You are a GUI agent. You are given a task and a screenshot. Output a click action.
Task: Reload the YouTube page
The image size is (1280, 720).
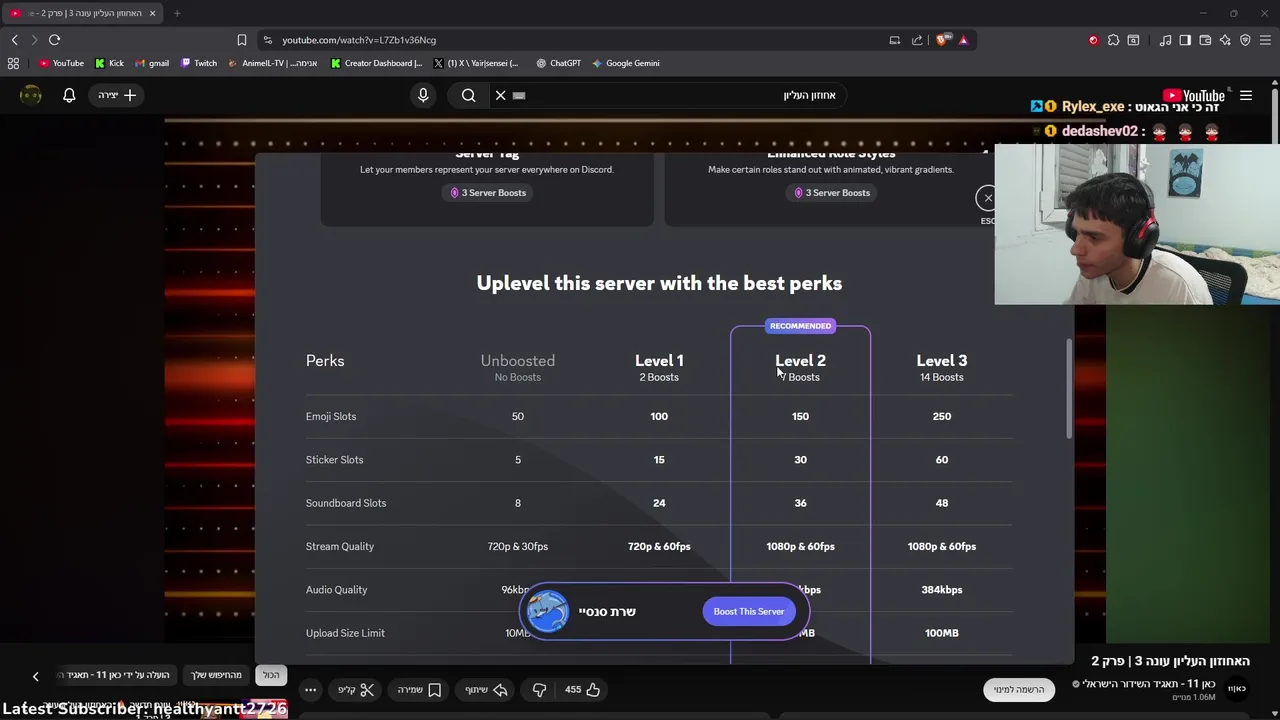pyautogui.click(x=54, y=40)
